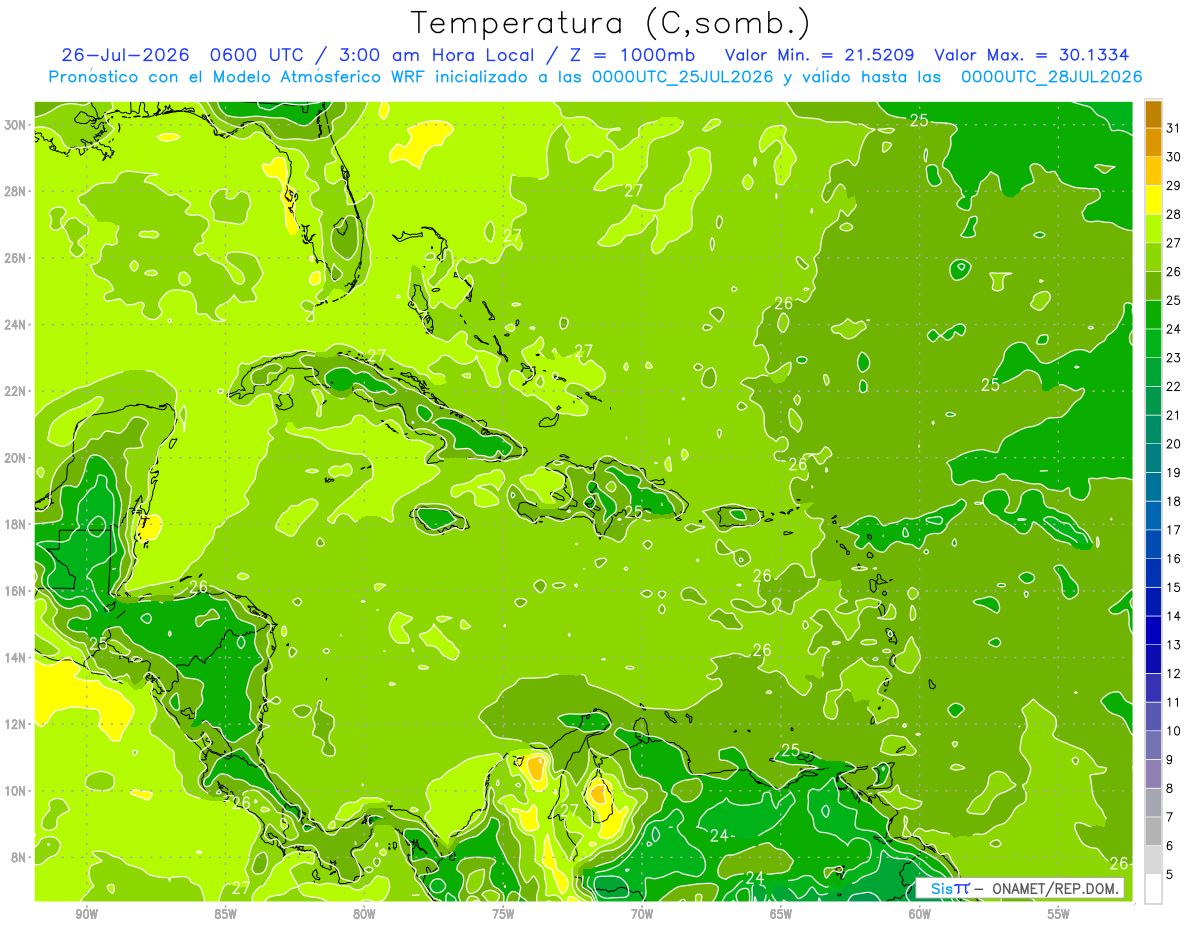
Task: Click the validity stamp '0000UTC_28JUL2026'
Action: pos(1051,77)
